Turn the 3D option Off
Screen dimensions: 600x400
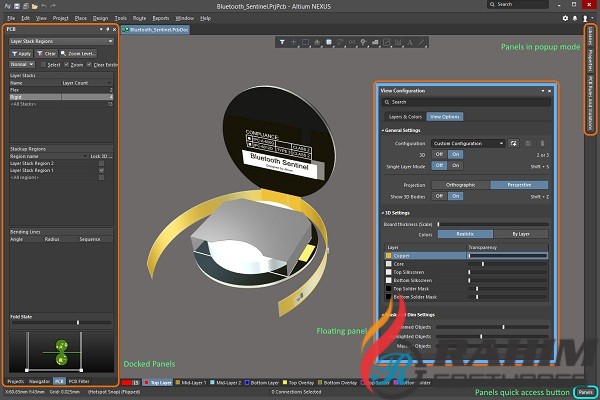coord(439,154)
